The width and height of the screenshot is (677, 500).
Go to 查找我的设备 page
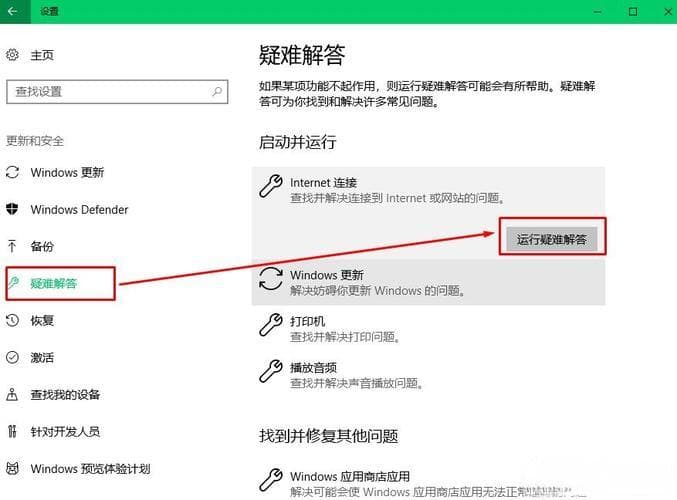(x=65, y=395)
